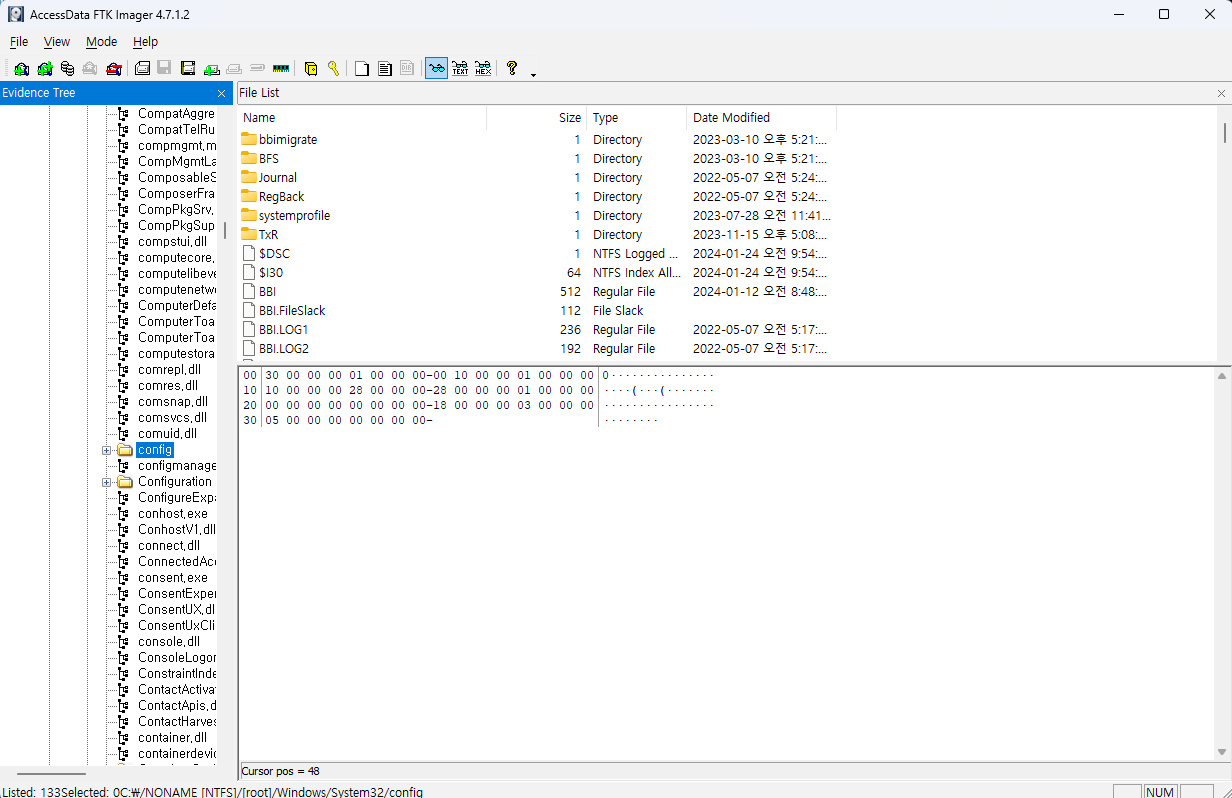Image resolution: width=1232 pixels, height=798 pixels.
Task: Click the Export Files blank page icon
Action: (x=362, y=68)
